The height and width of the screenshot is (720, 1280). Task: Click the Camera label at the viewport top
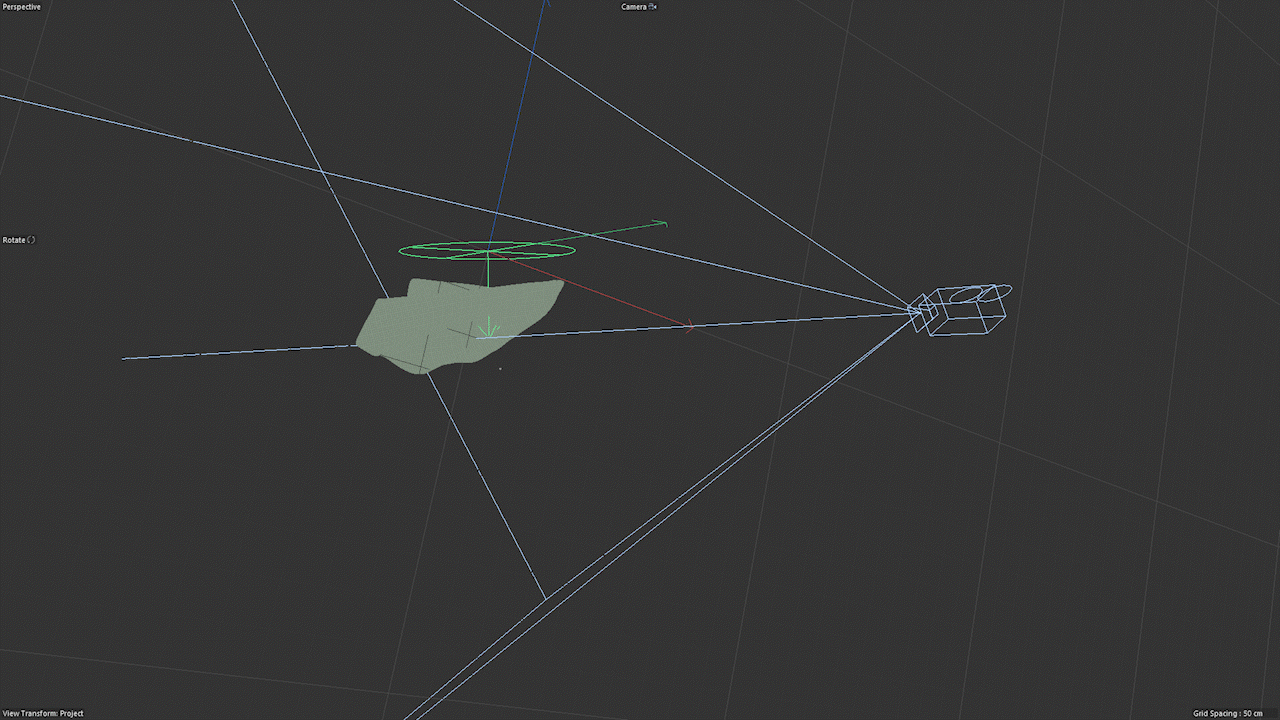click(x=634, y=7)
